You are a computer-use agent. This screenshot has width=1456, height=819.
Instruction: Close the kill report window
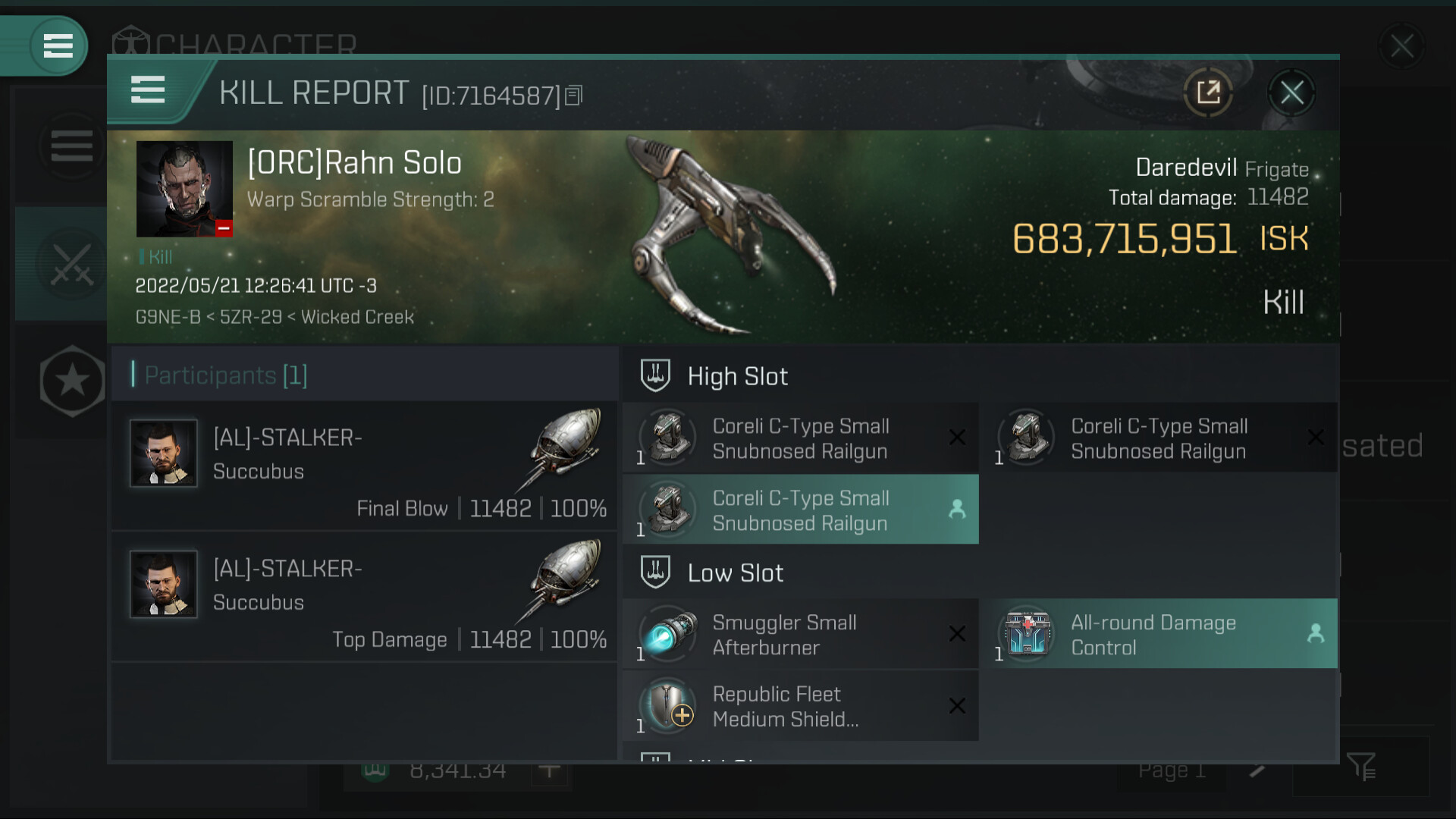point(1291,93)
